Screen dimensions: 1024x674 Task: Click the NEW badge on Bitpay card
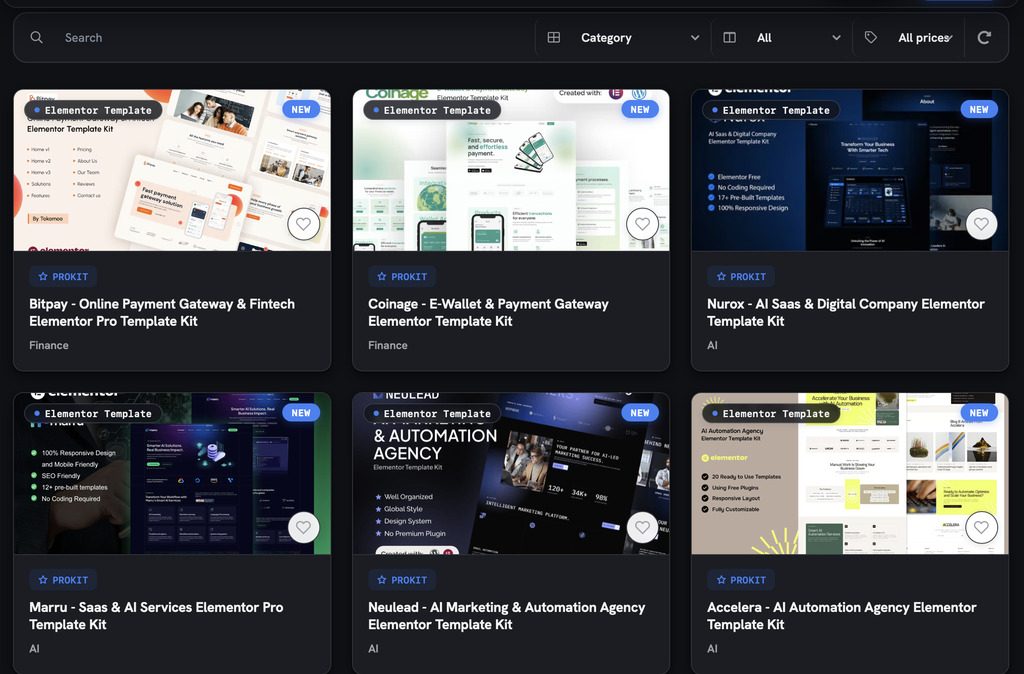point(301,110)
